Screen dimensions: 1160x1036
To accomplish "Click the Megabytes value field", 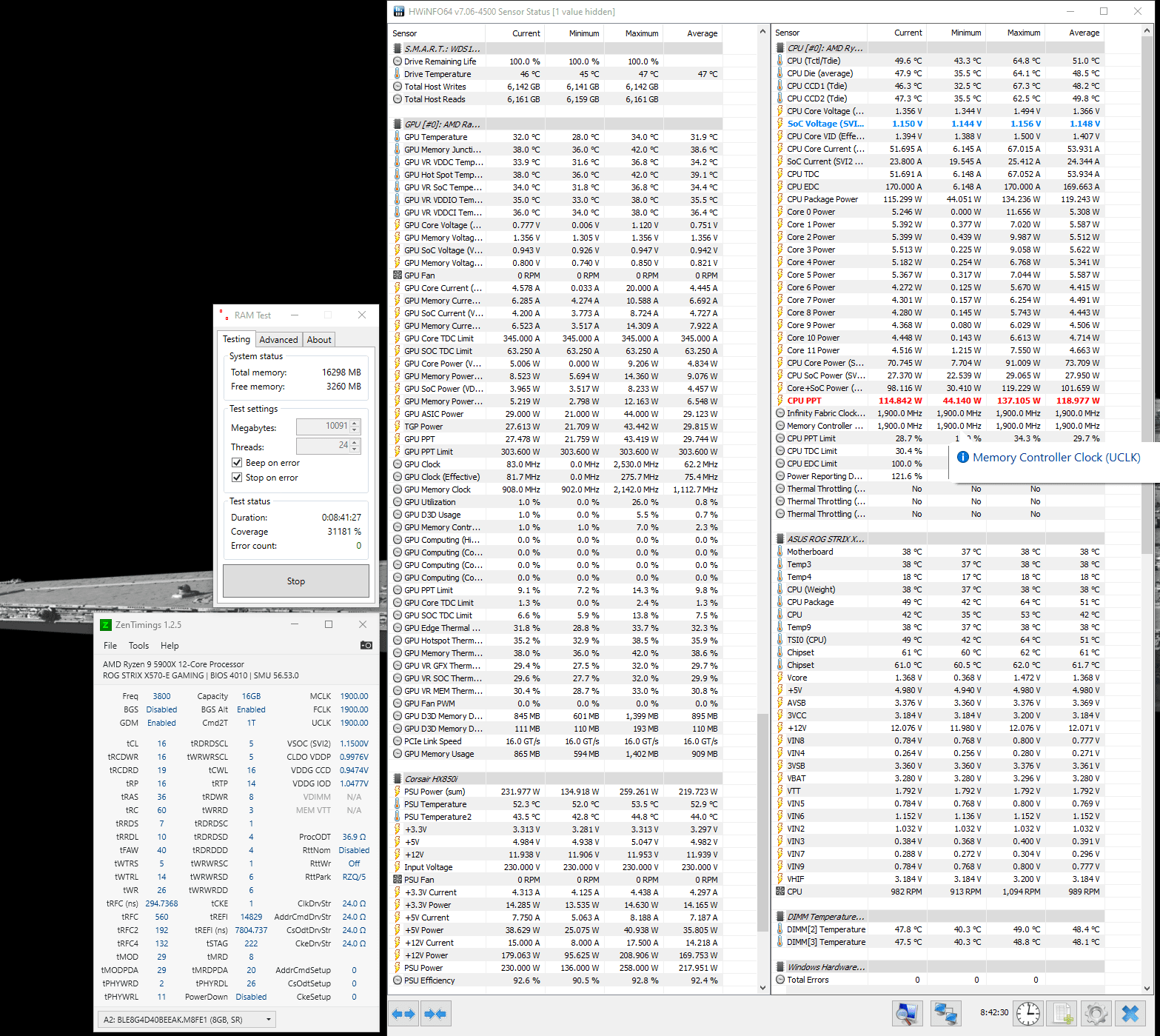I will (323, 427).
